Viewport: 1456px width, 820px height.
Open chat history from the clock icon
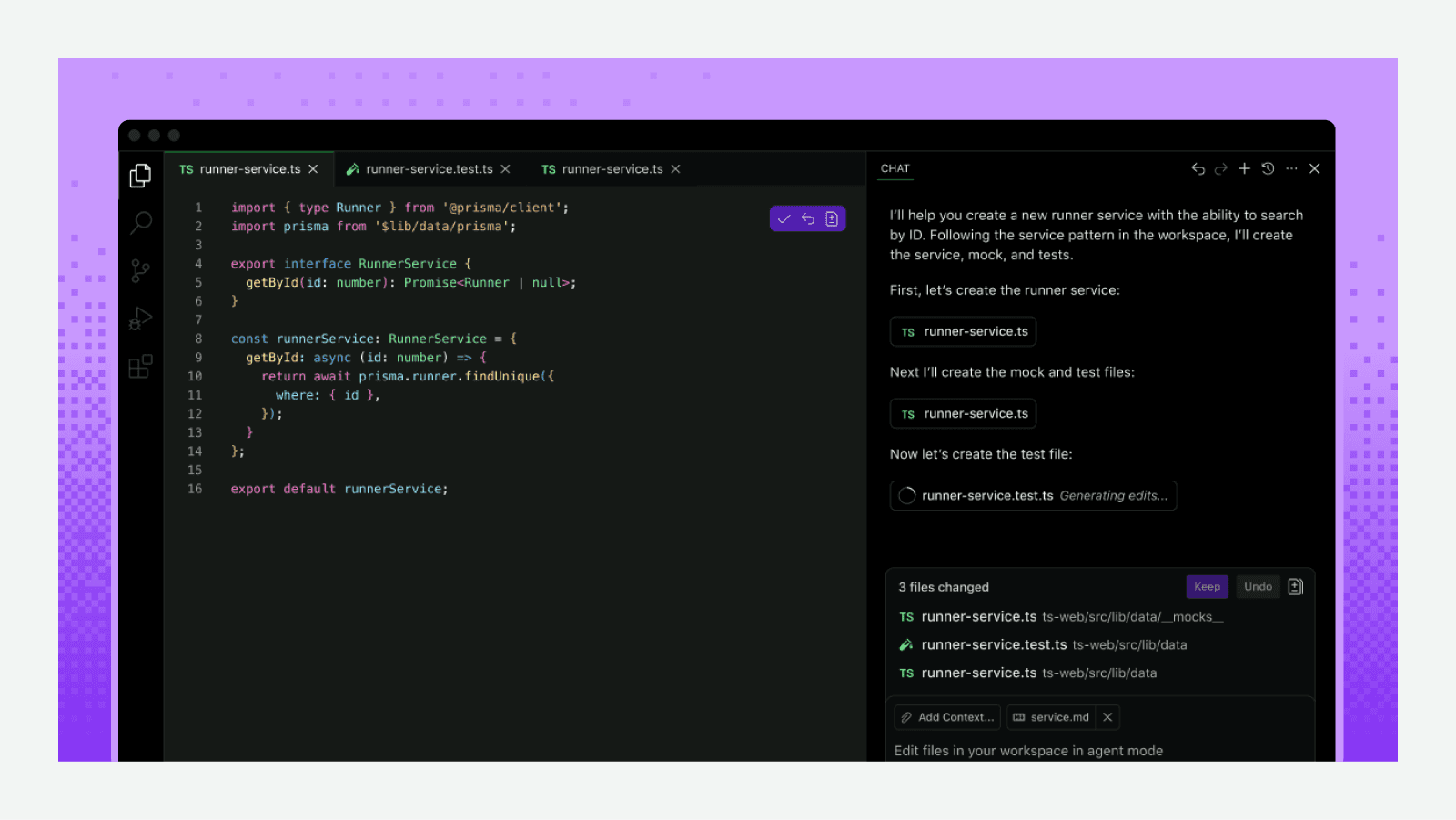point(1268,168)
